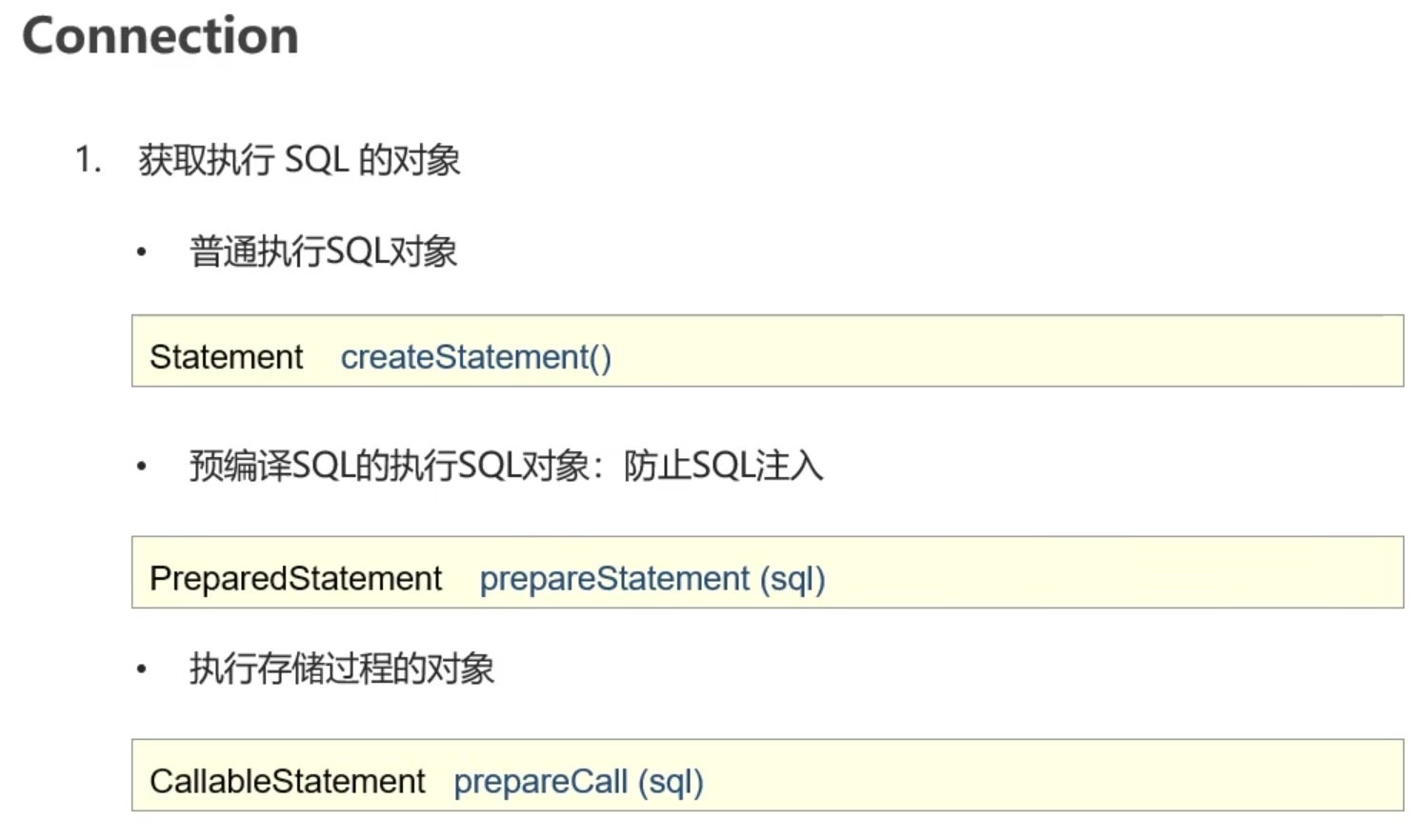Click empty area of the createStatement code box
The height and width of the screenshot is (840, 1425).
click(1000, 351)
